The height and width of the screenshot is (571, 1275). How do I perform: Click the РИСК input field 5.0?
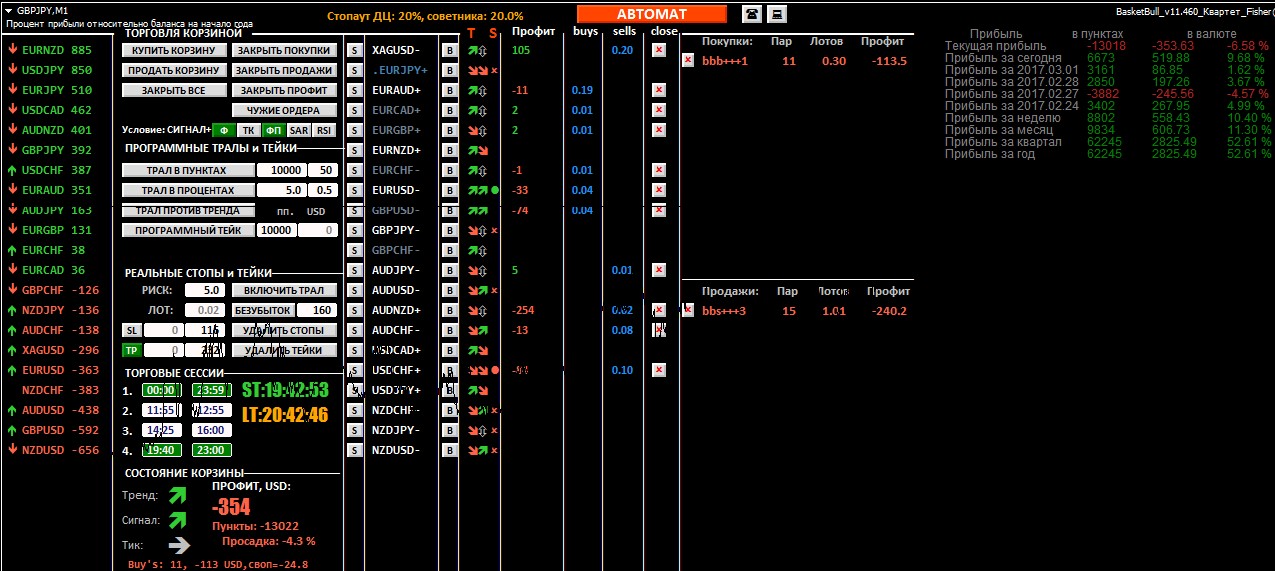(x=205, y=290)
